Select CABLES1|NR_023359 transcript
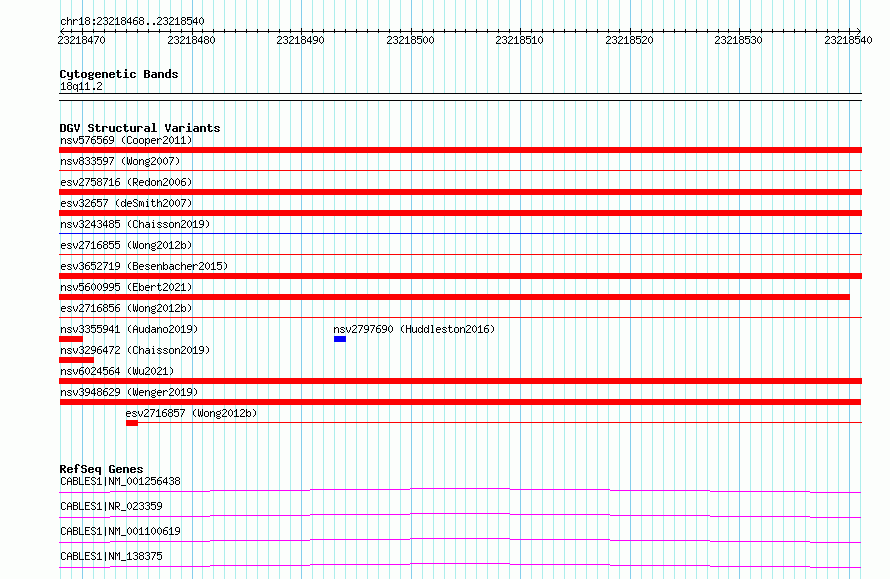 pos(111,506)
